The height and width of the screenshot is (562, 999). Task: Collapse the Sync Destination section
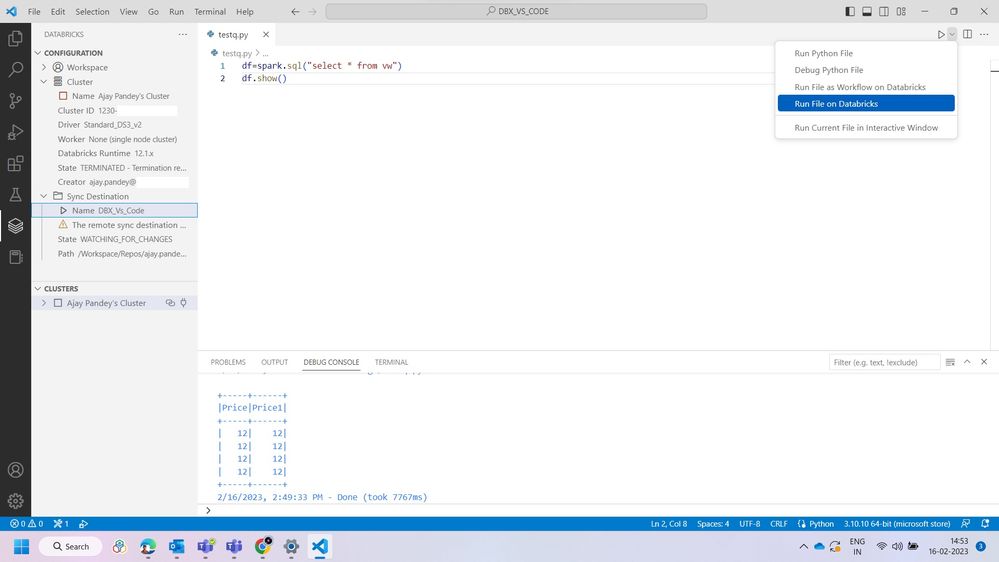[44, 196]
